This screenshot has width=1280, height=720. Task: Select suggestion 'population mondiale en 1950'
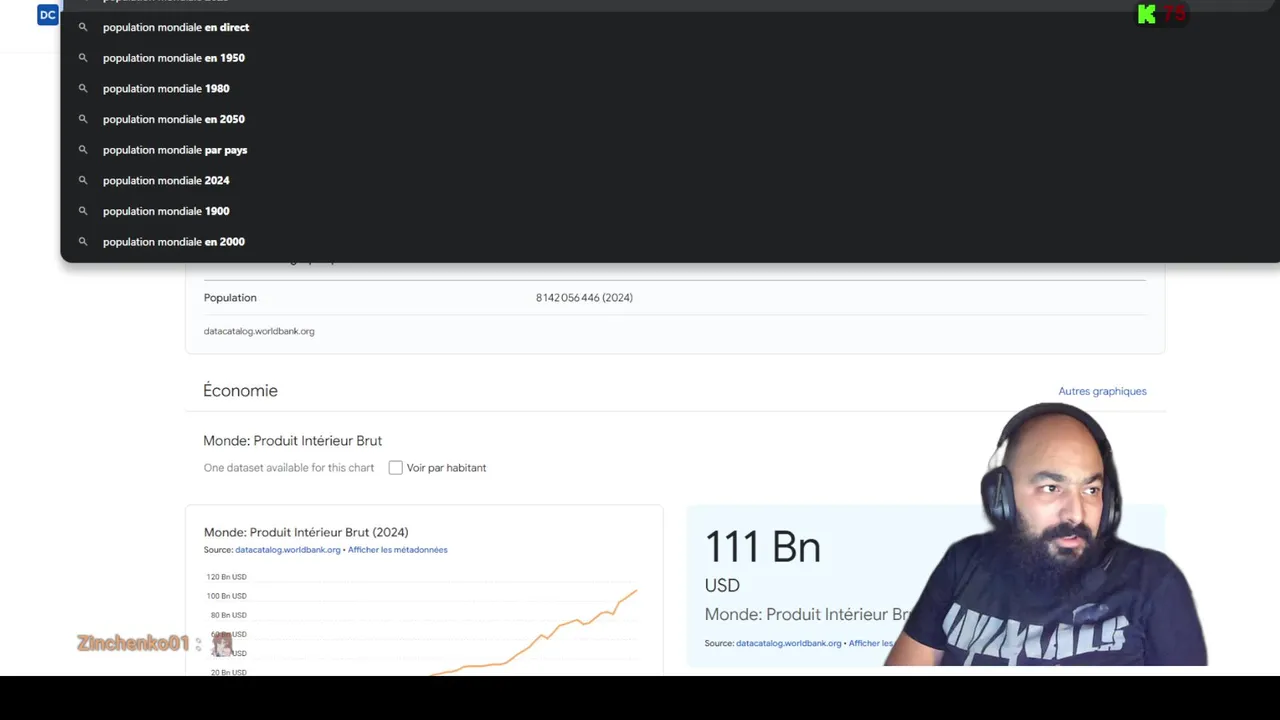[670, 58]
